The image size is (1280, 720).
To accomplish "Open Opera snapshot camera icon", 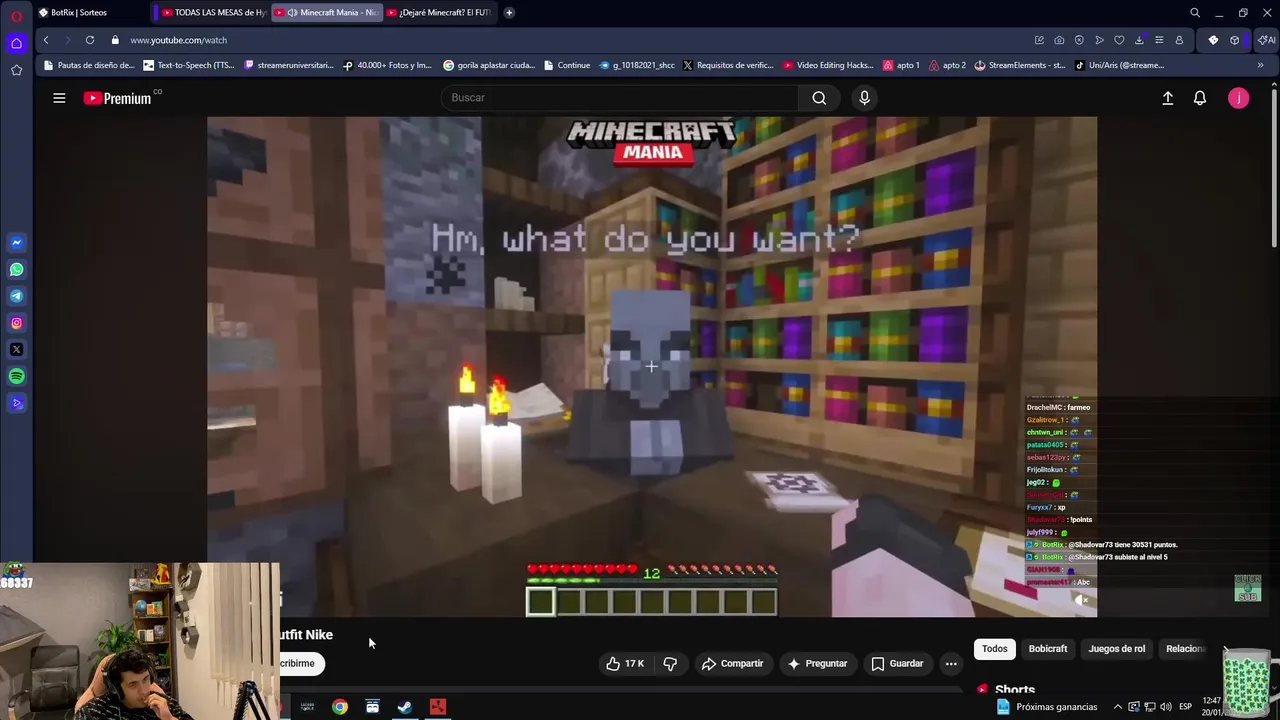I will pos(1059,40).
